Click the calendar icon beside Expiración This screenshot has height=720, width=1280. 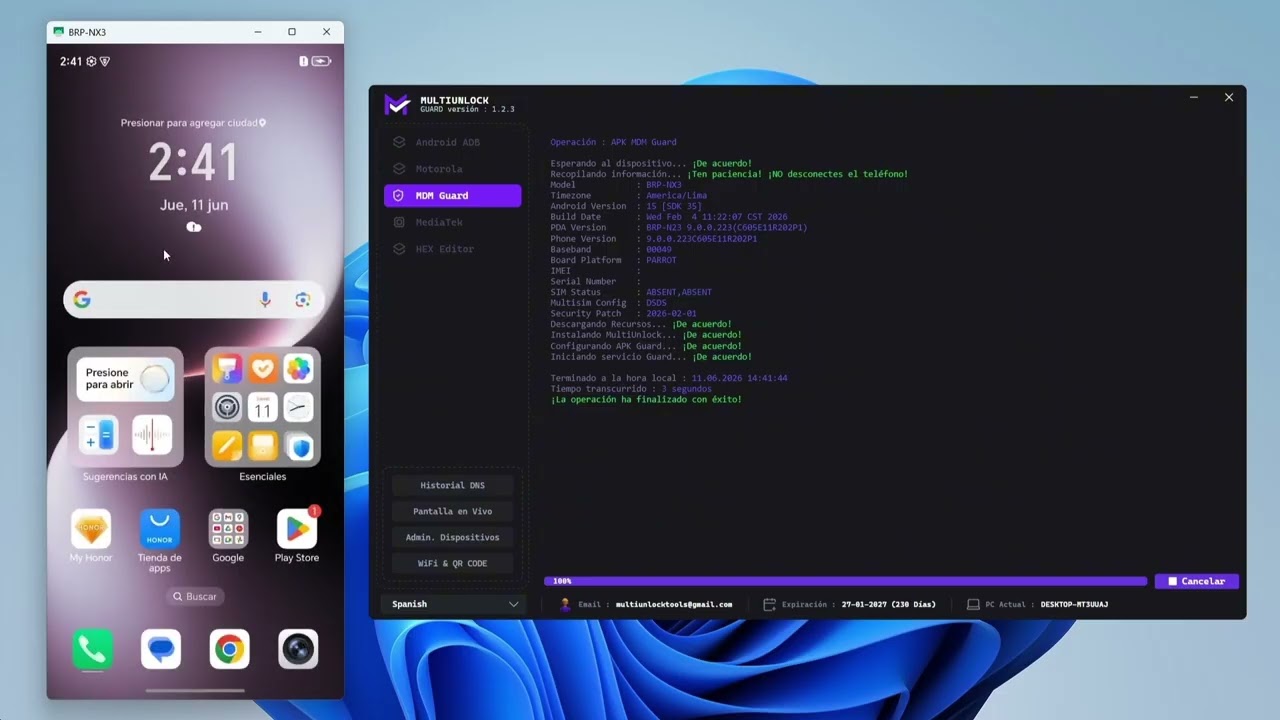point(769,604)
